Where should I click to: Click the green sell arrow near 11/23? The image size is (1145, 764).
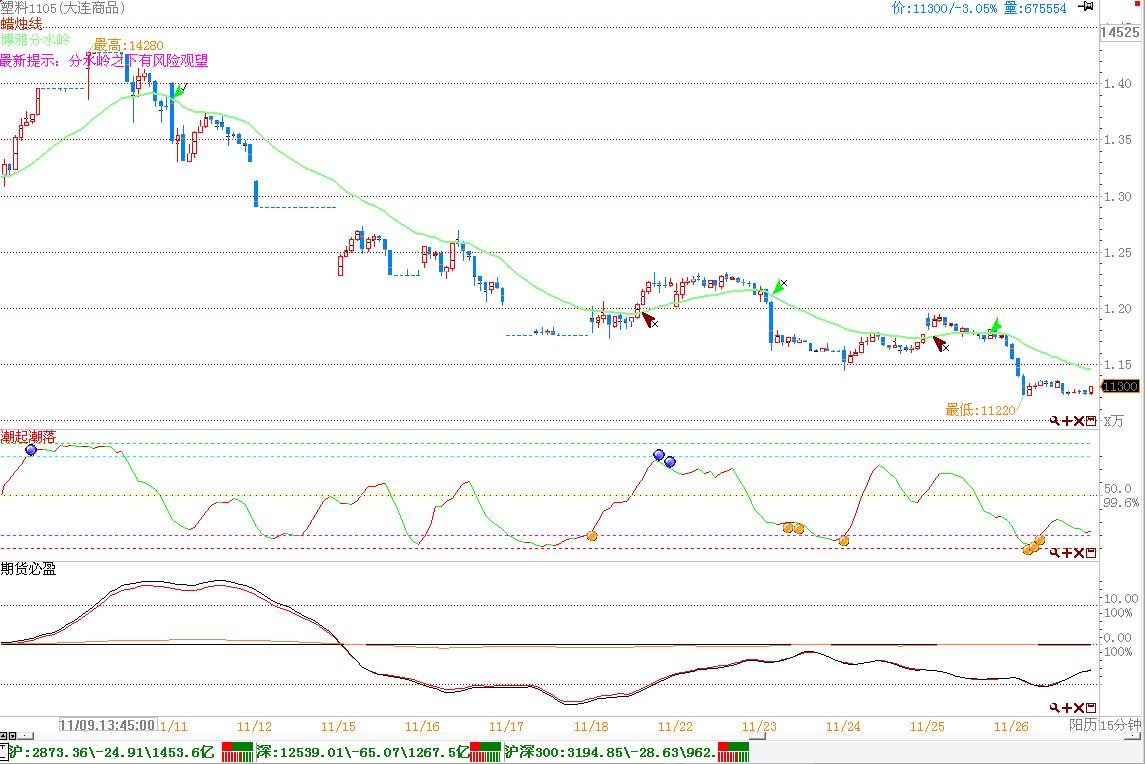[779, 287]
